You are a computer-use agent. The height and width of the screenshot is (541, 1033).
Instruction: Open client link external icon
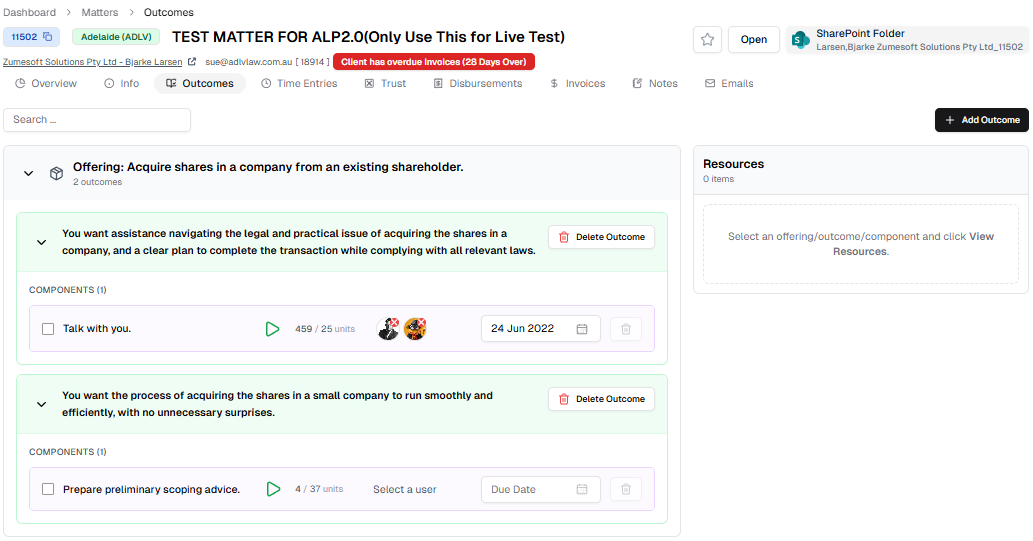pyautogui.click(x=192, y=61)
